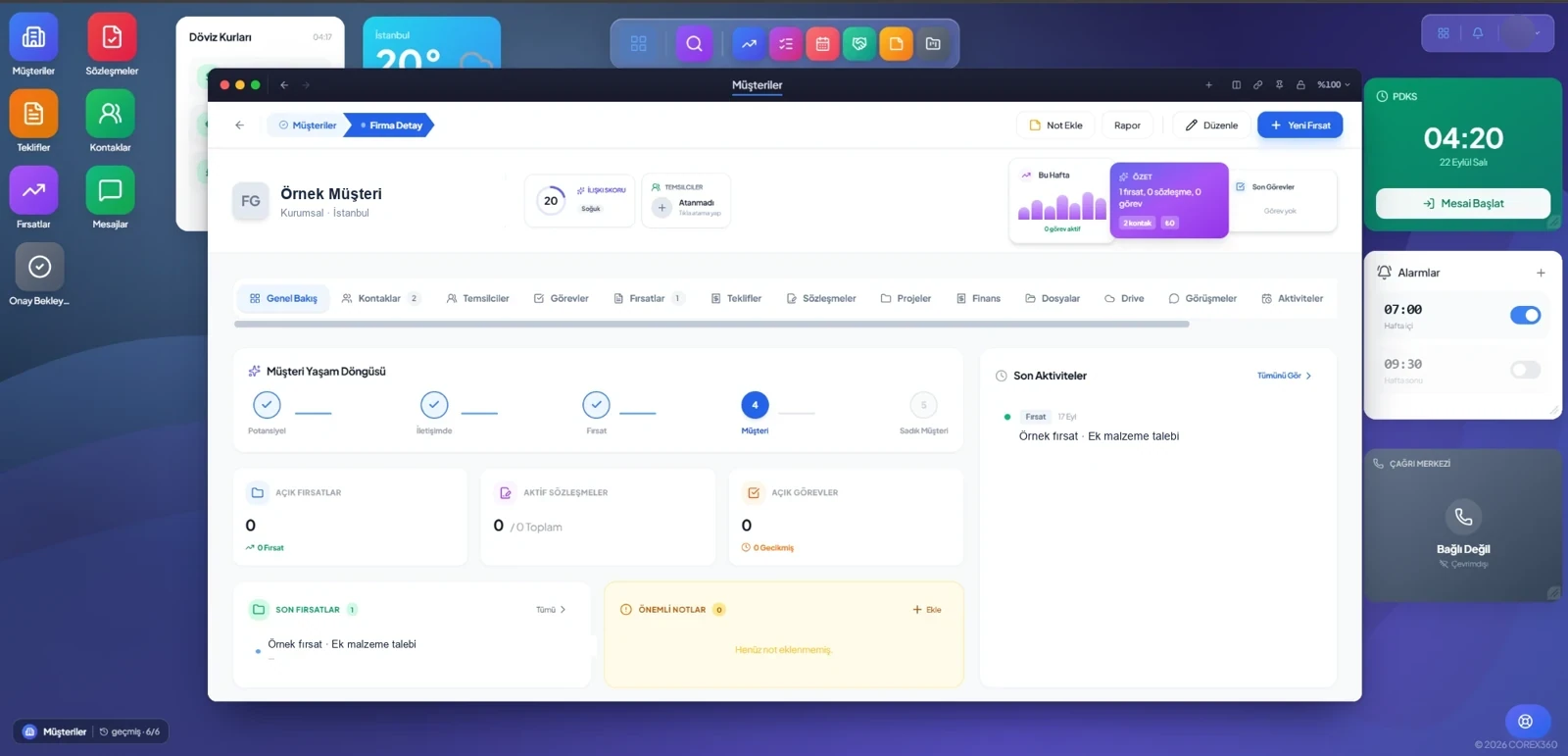Add a new alarm with plus icon
The image size is (1568, 756).
tap(1541, 273)
